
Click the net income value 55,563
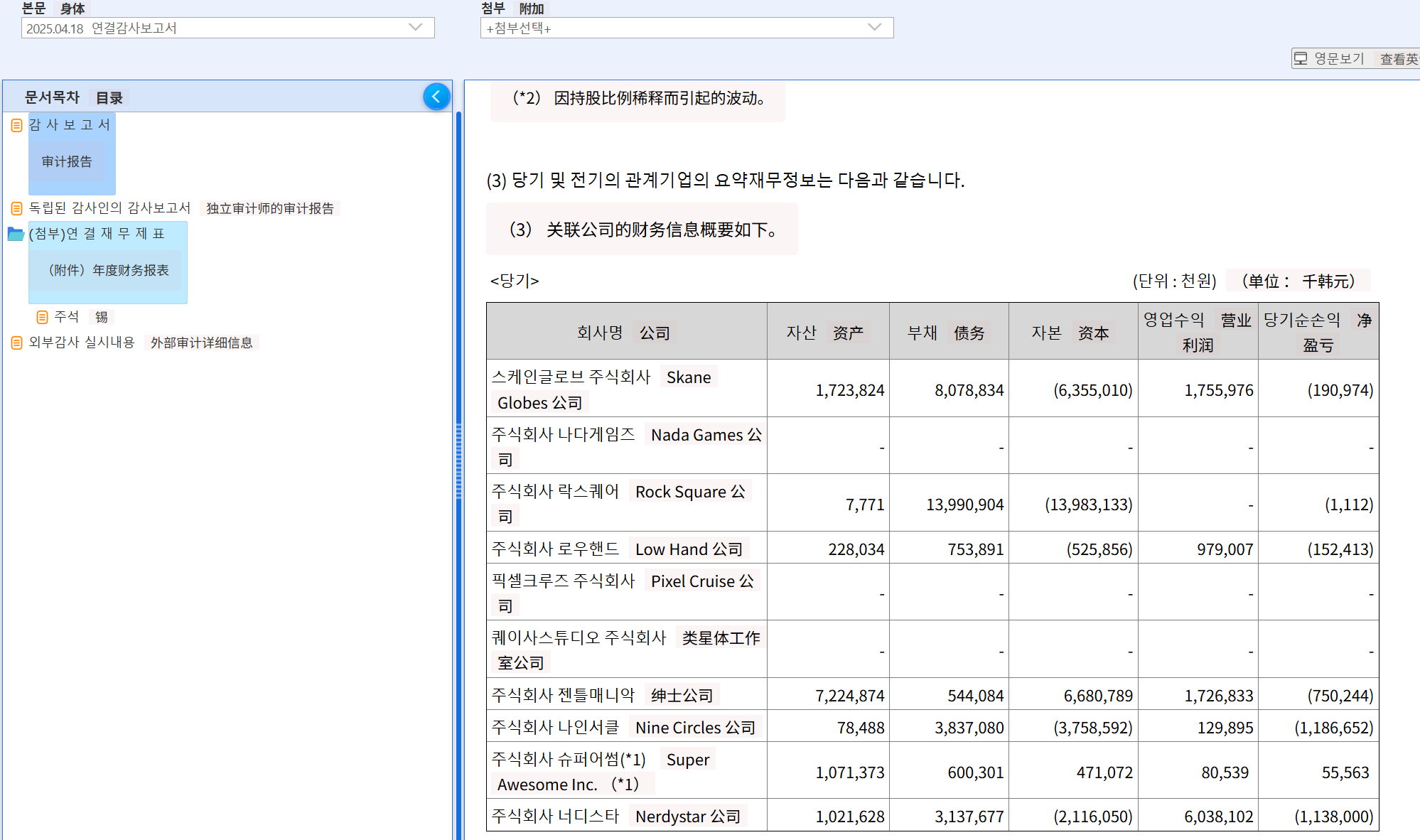pos(1345,772)
